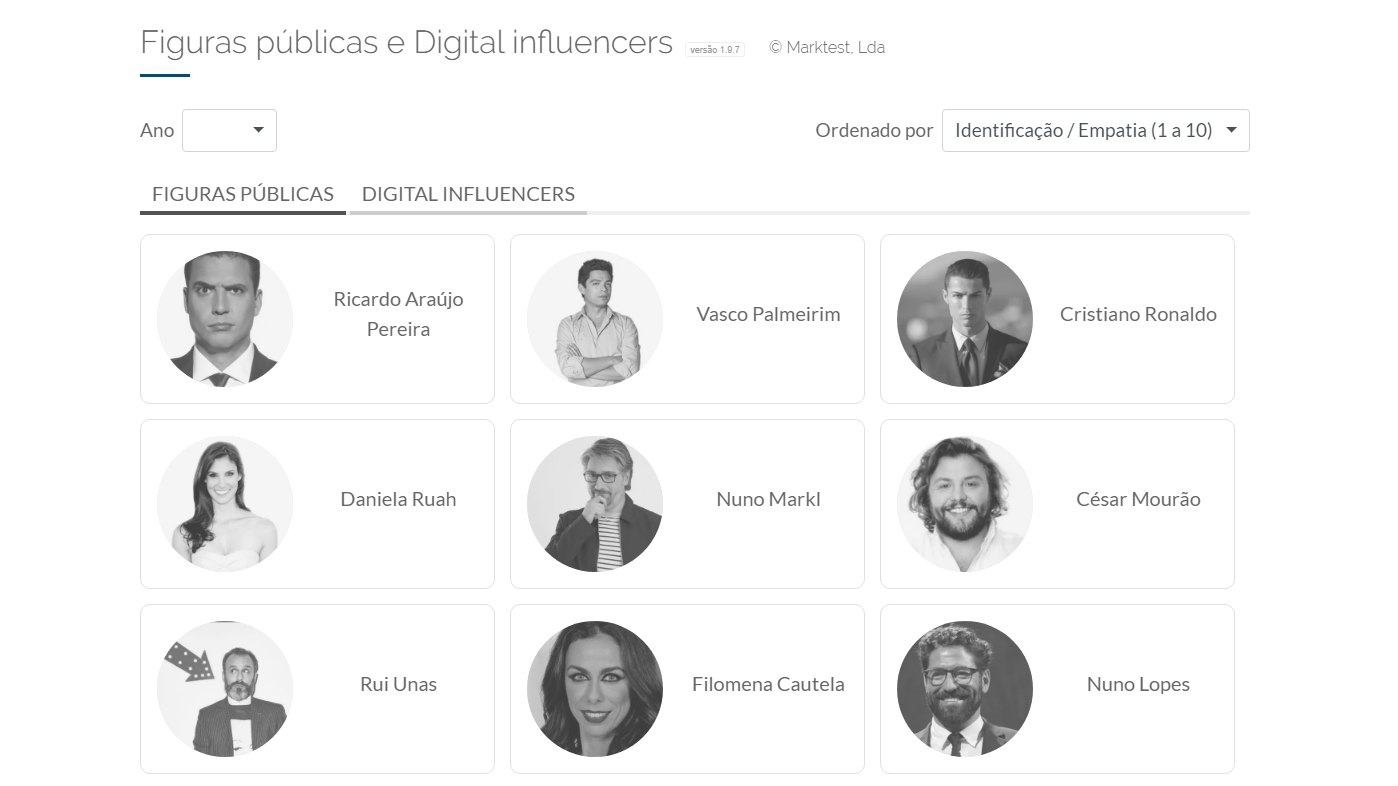Click Nuno Lopes's portrait photo

click(965, 689)
